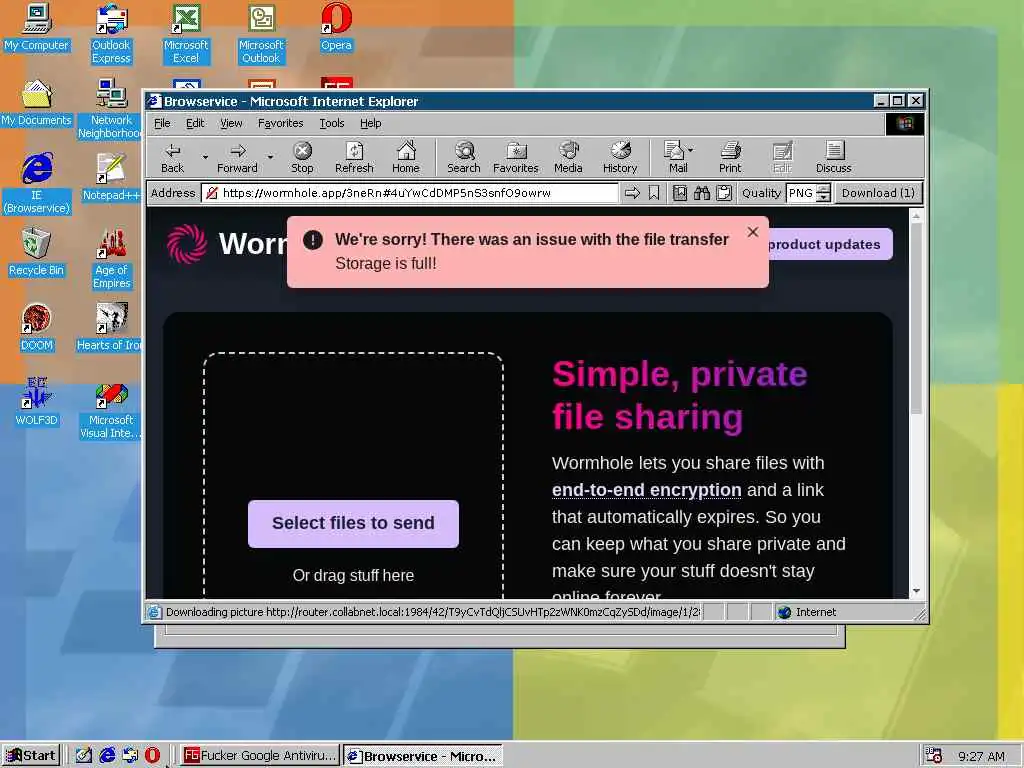Go to the Home page
This screenshot has width=1024, height=768.
point(406,158)
